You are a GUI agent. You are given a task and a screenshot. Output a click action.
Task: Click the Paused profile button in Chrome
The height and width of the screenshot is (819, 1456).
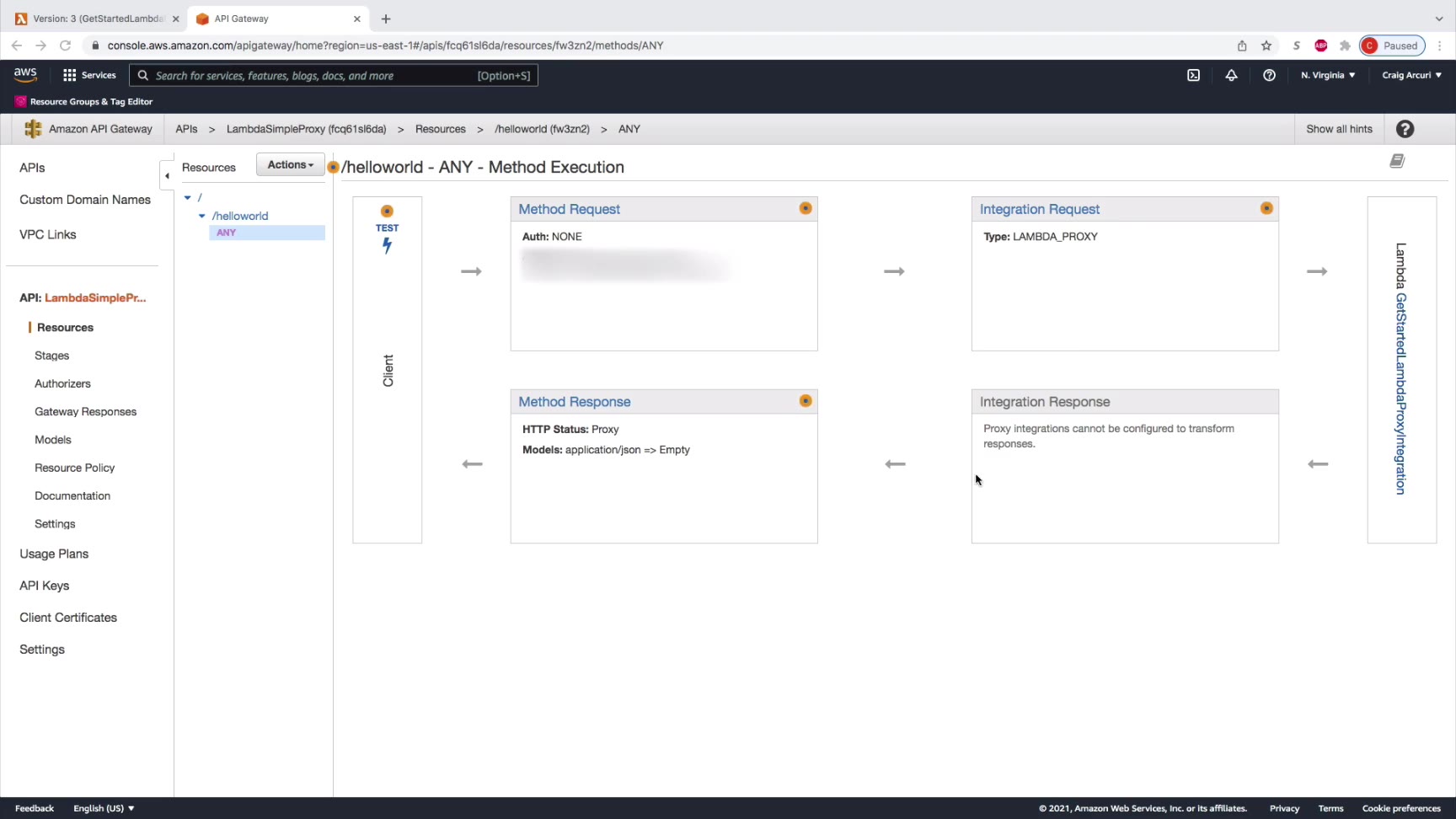1392,45
